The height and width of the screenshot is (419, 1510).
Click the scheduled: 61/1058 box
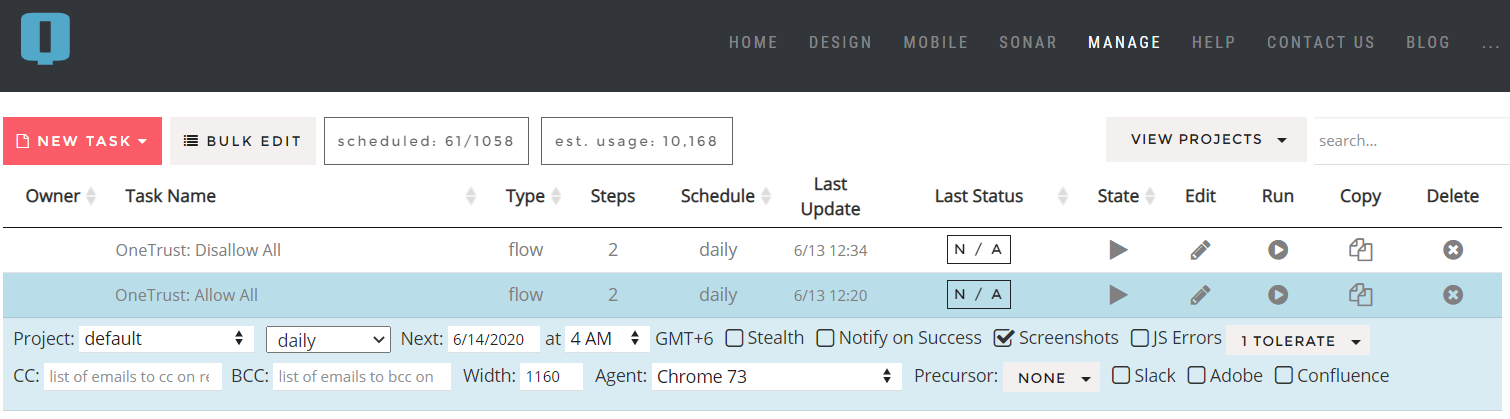click(x=426, y=141)
